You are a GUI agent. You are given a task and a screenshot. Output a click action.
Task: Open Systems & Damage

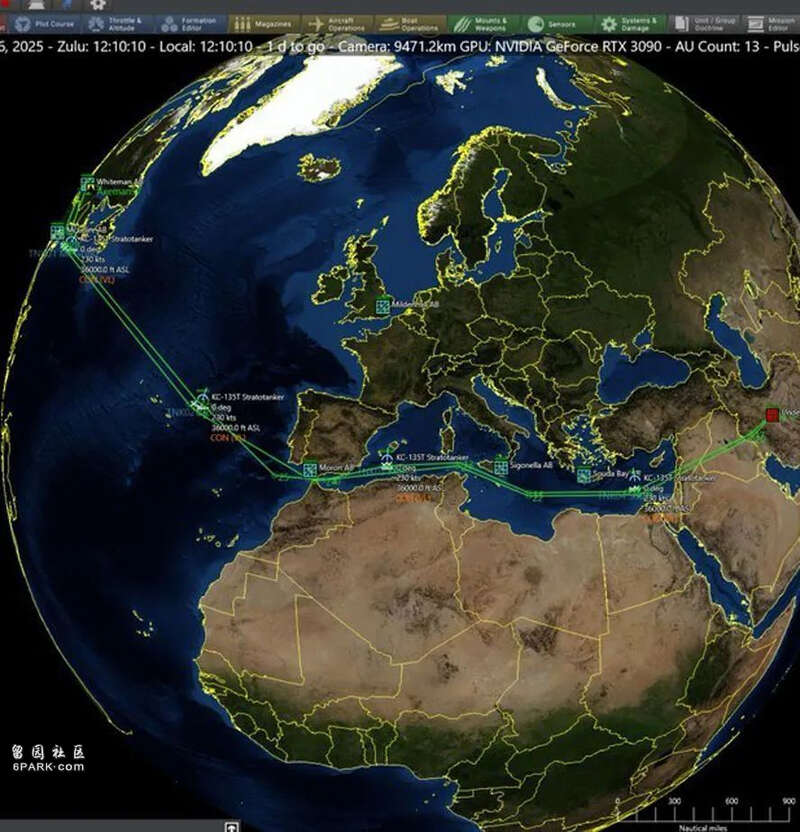coord(629,24)
